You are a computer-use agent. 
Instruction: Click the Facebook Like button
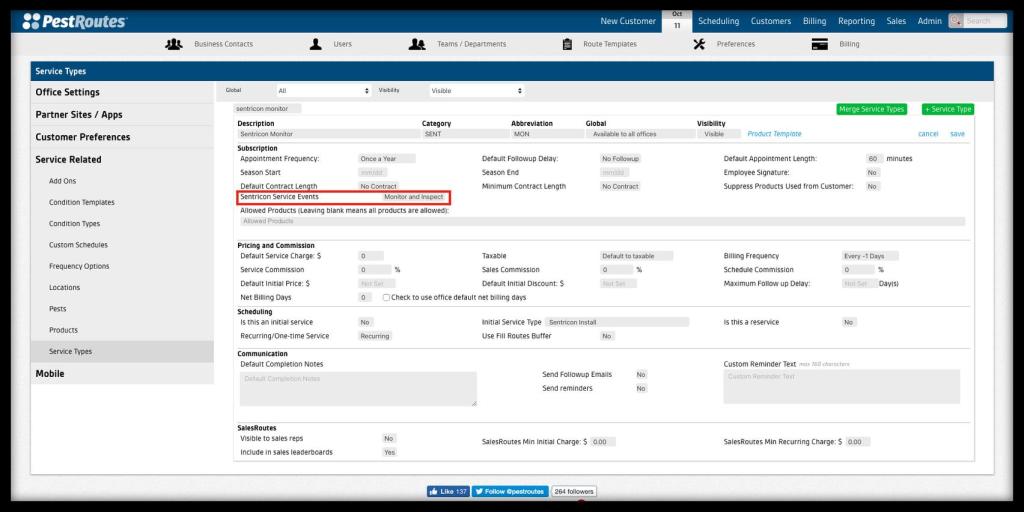(x=448, y=491)
